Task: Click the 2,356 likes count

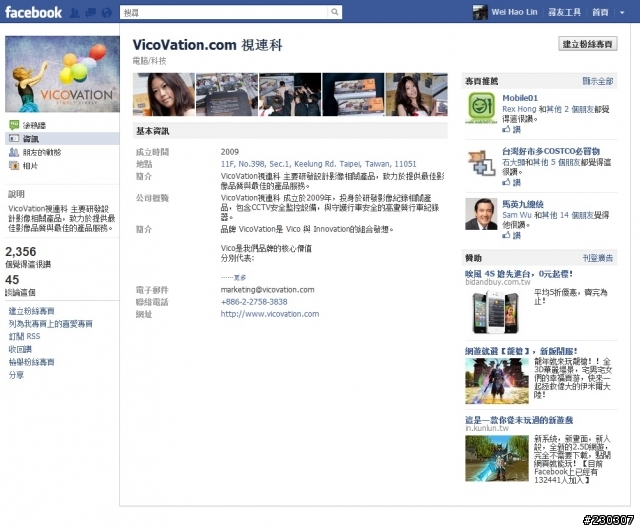Action: (x=20, y=251)
